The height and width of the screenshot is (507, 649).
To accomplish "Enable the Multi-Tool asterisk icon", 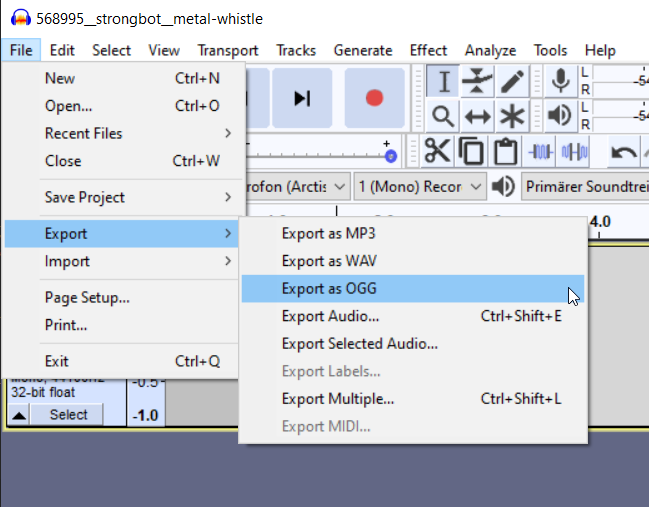I will tap(512, 115).
